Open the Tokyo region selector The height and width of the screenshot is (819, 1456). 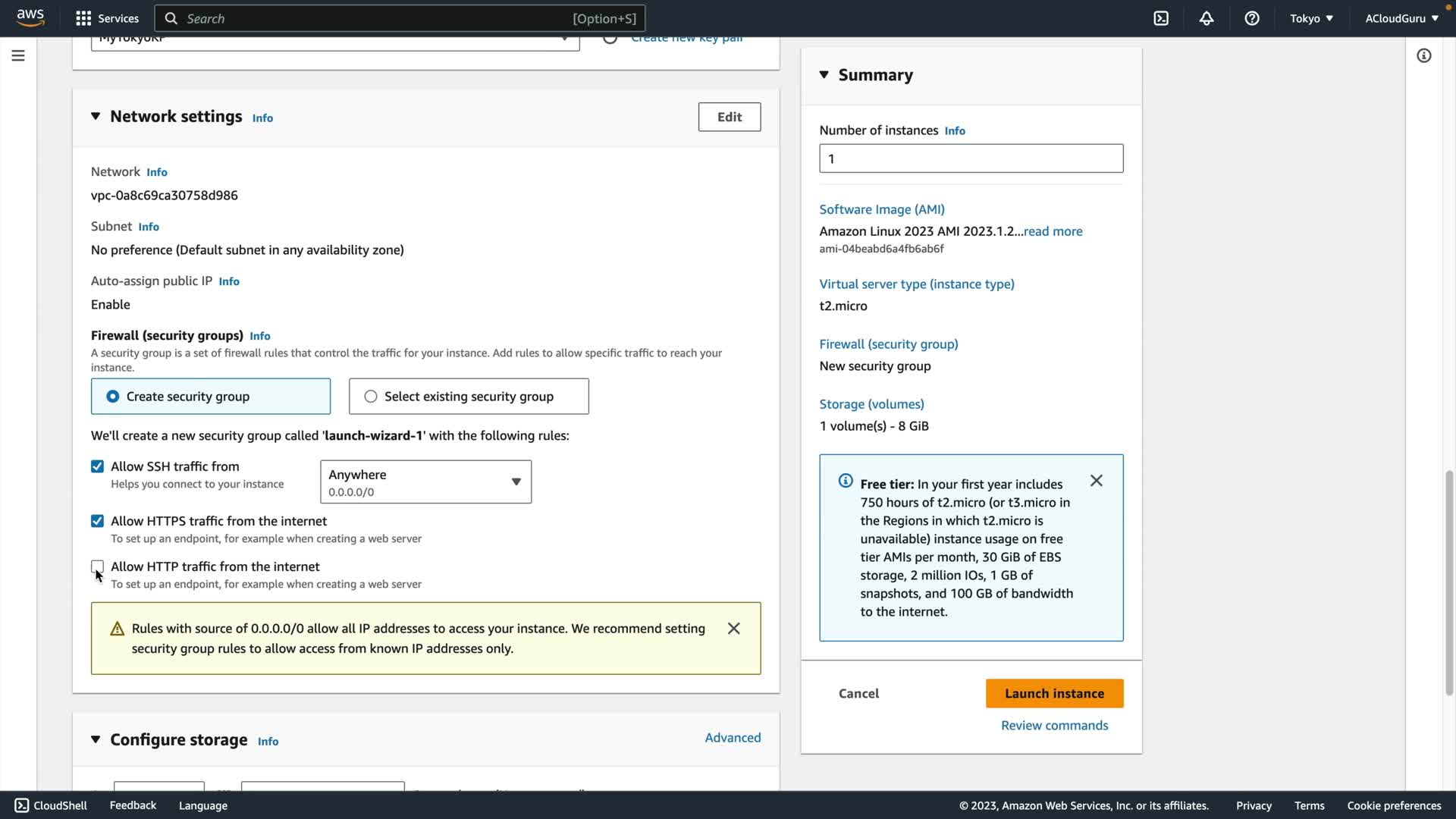click(x=1311, y=18)
